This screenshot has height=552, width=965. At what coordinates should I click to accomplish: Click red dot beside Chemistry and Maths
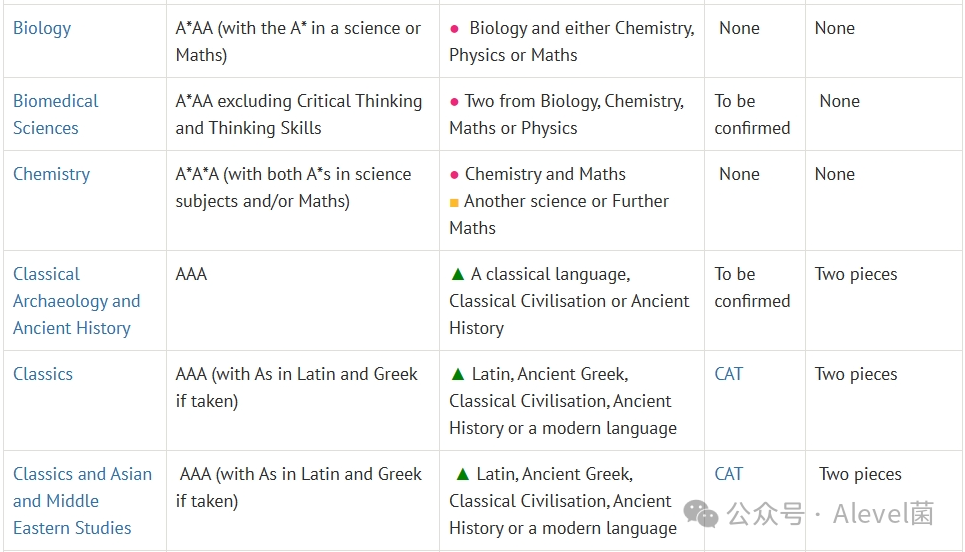pos(454,175)
